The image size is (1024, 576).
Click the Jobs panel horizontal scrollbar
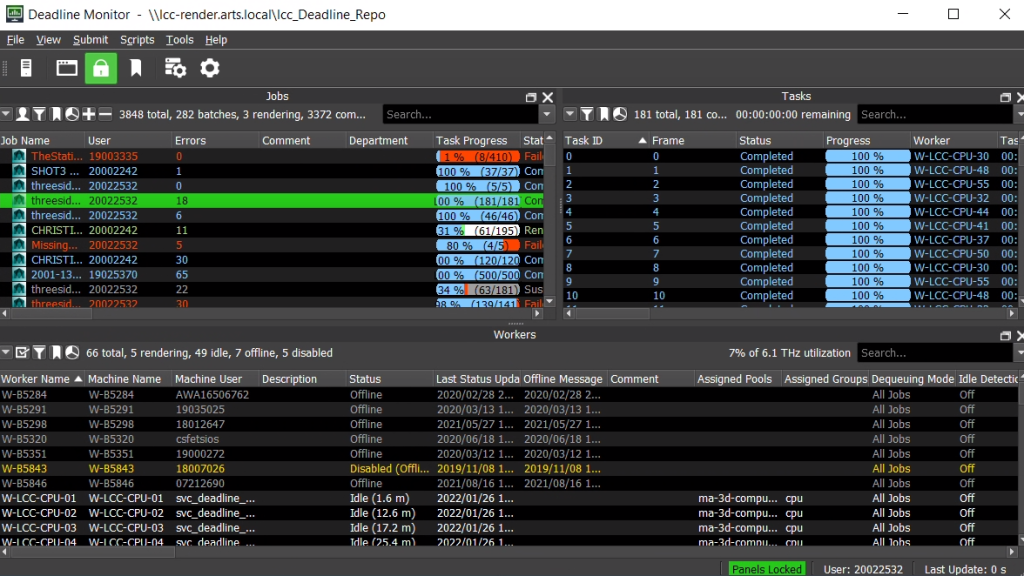point(51,313)
